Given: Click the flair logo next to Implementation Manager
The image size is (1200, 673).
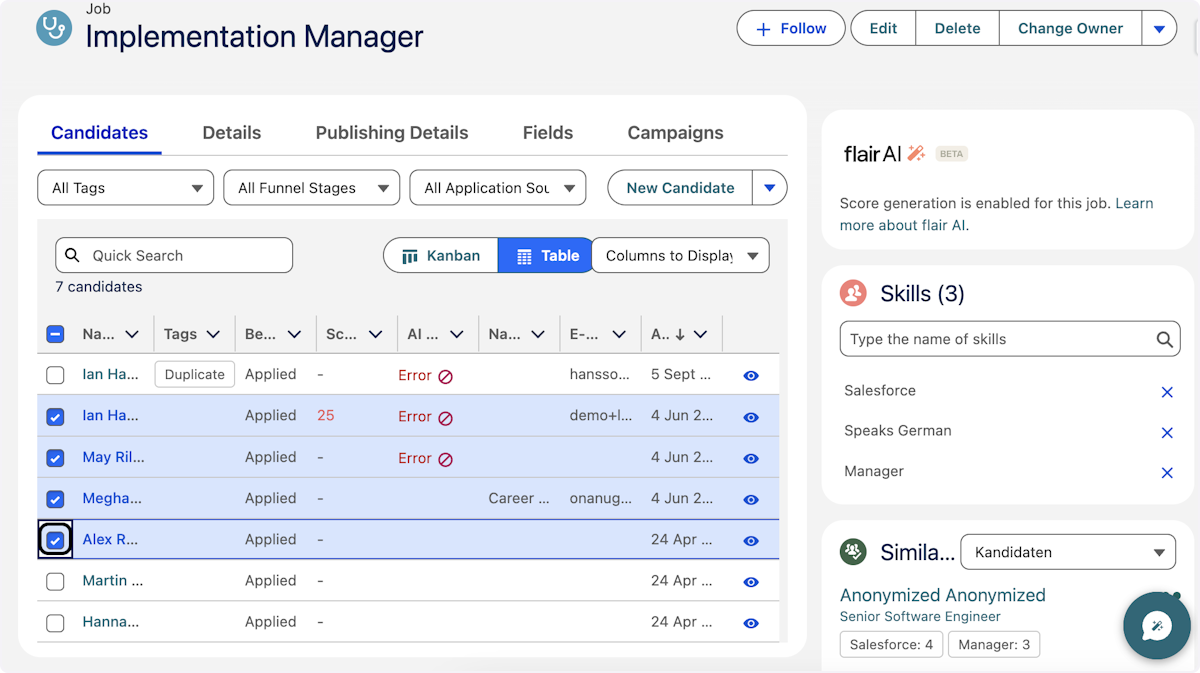Looking at the screenshot, I should [52, 27].
